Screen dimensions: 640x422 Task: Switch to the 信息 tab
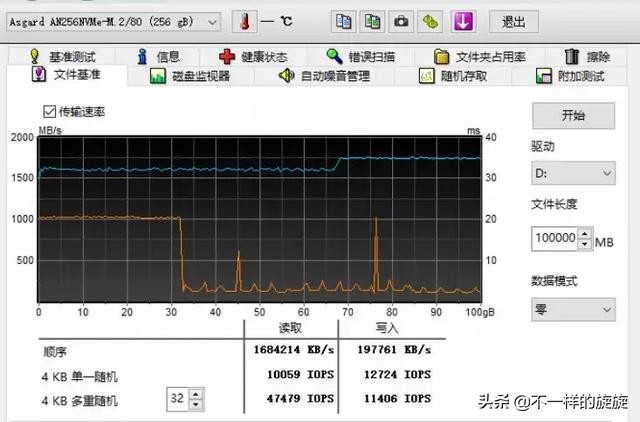(158, 56)
